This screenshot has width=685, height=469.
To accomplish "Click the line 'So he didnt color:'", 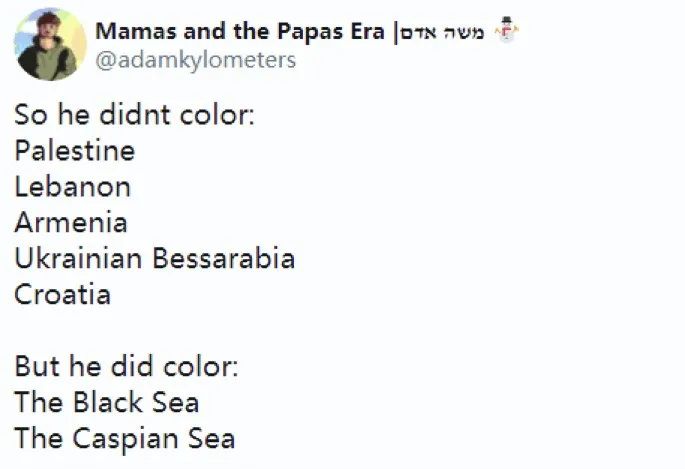I will (x=135, y=114).
